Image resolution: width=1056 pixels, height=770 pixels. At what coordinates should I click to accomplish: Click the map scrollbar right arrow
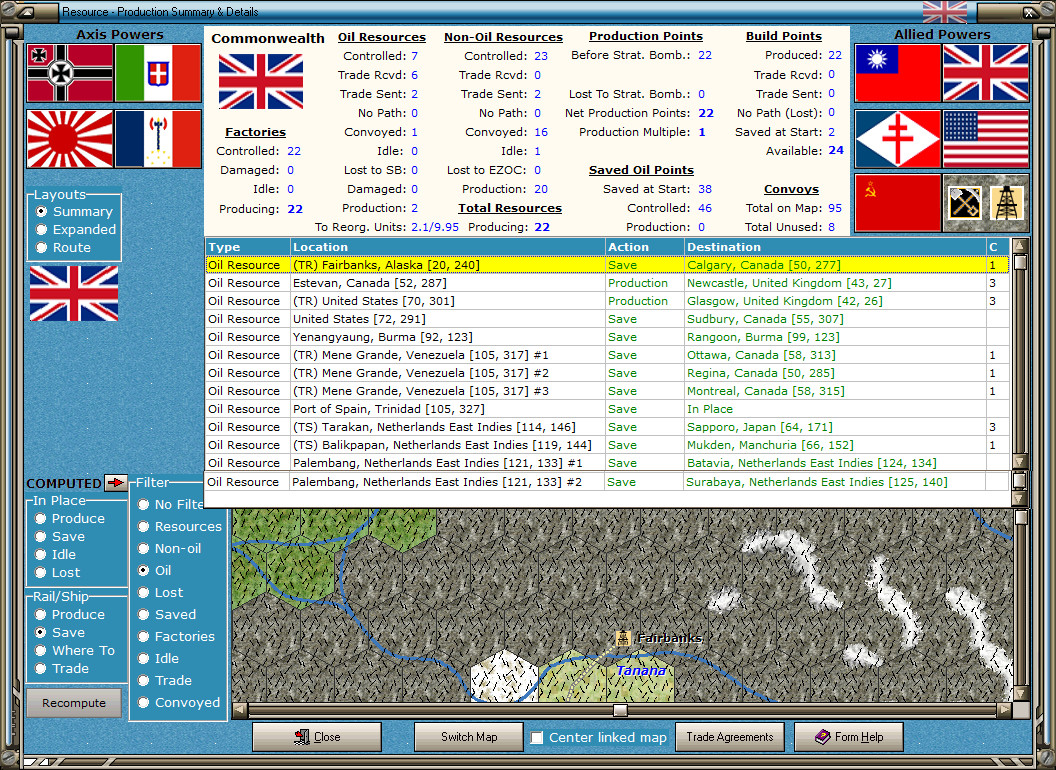coord(1004,710)
